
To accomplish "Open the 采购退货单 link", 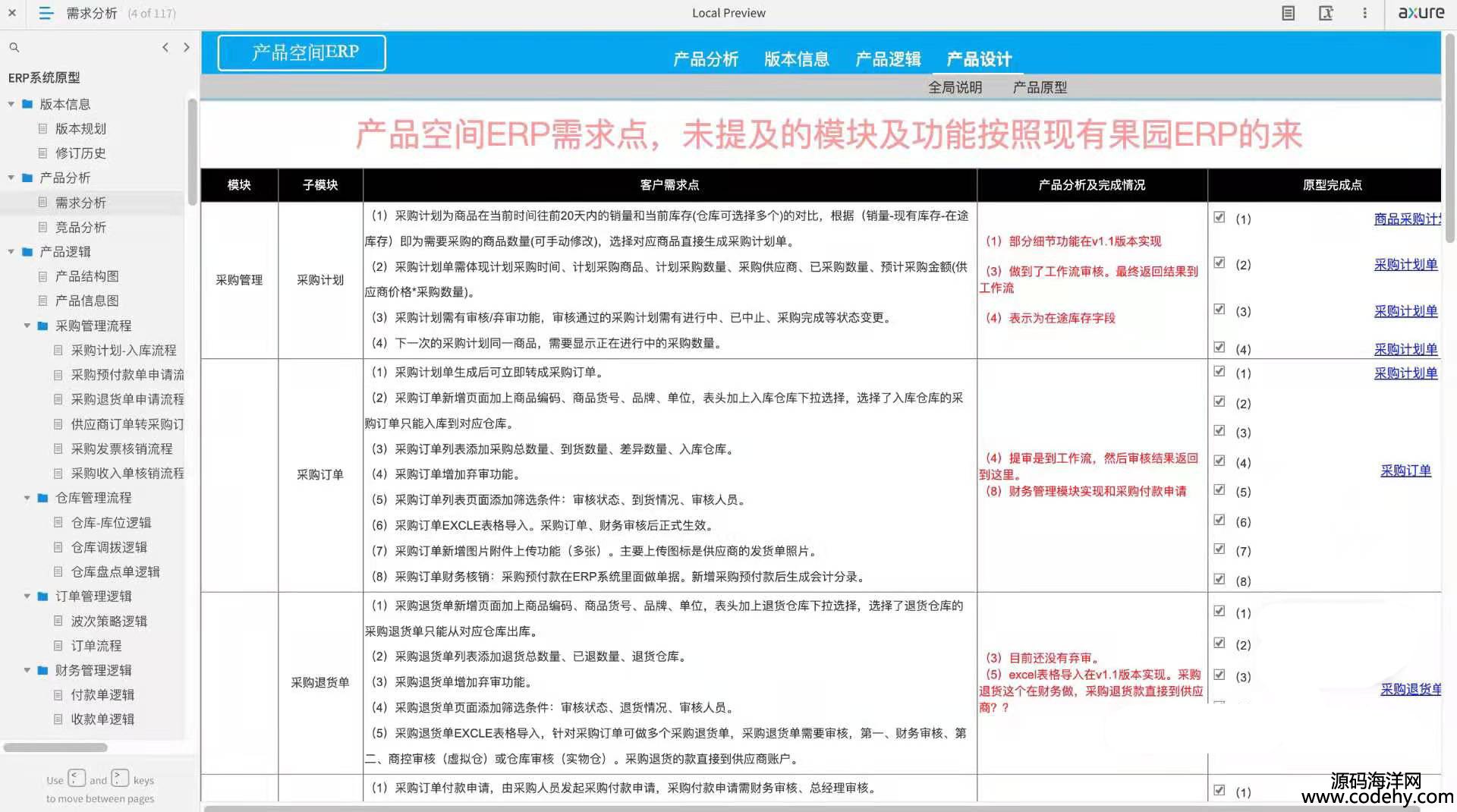I will coord(1410,689).
